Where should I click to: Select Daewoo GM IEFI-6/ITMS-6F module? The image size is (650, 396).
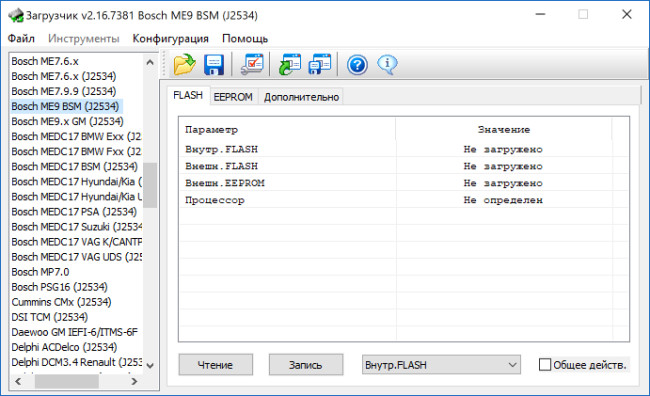[x=75, y=332]
